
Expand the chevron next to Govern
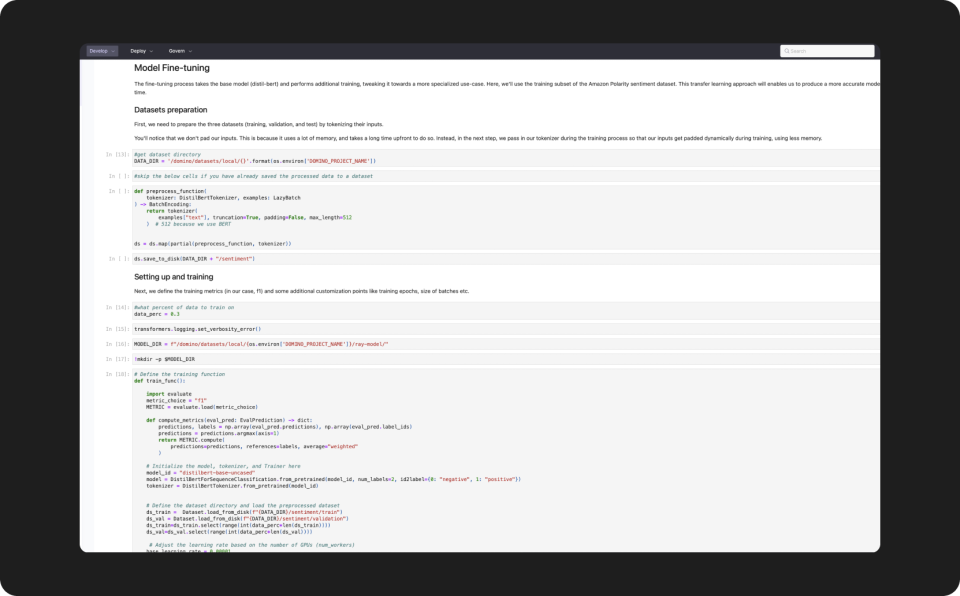[189, 50]
